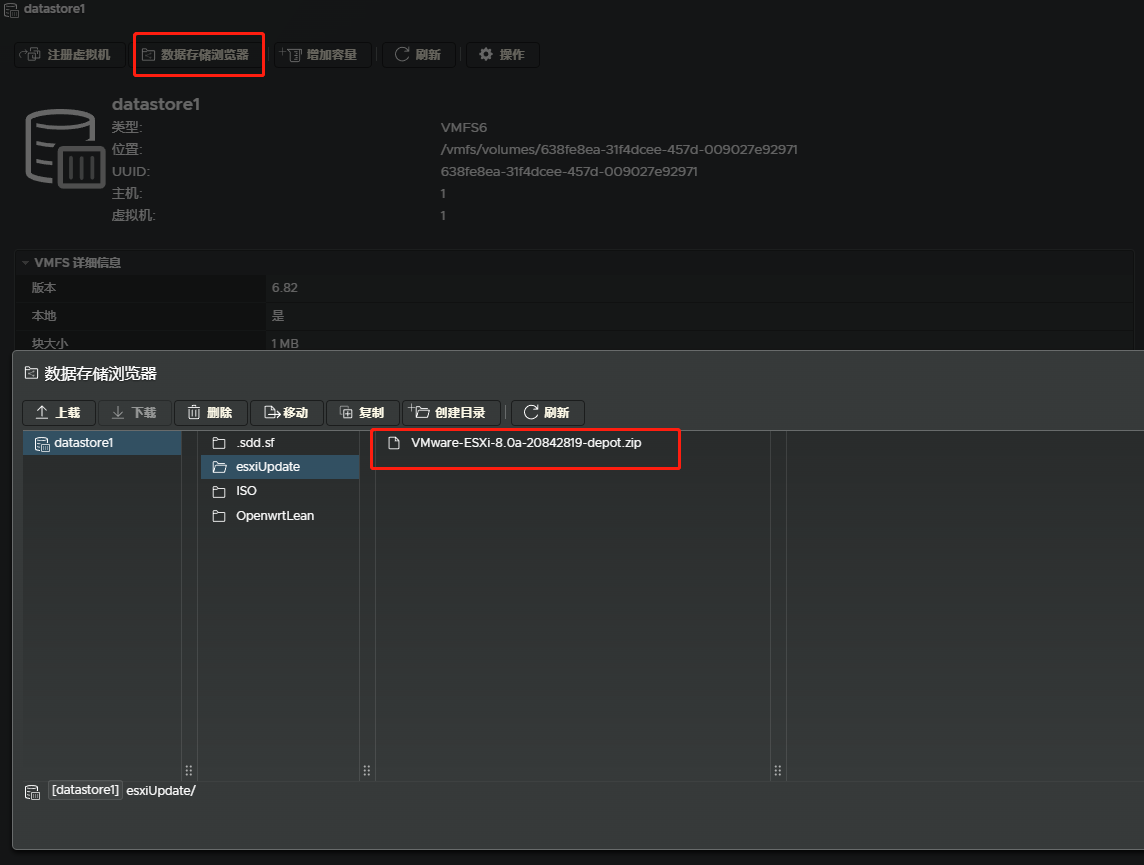This screenshot has width=1144, height=865.
Task: Refresh the datastore page with the top 刷新 button
Action: 418,55
